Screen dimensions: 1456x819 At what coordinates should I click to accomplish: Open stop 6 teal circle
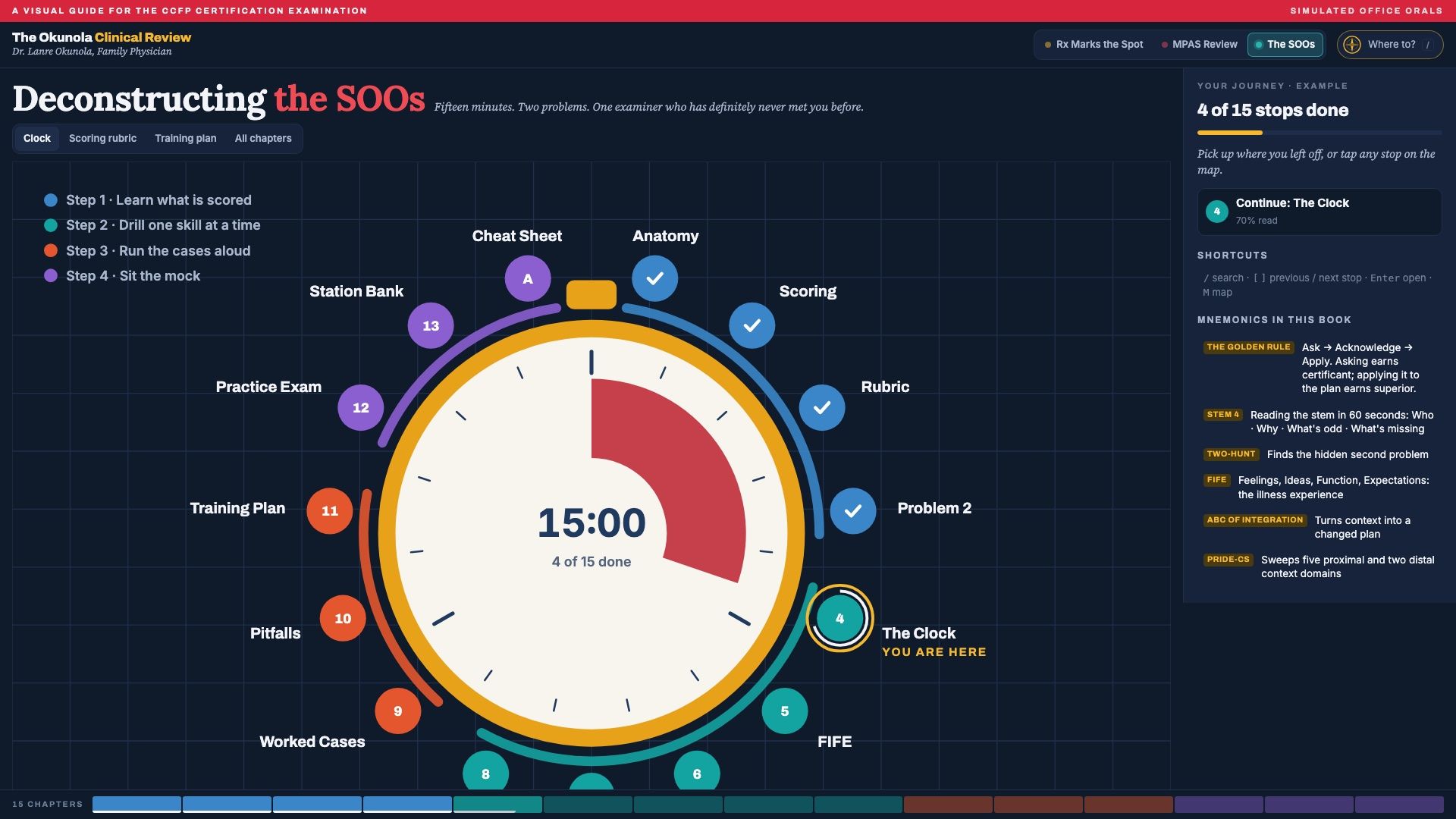pos(697,772)
